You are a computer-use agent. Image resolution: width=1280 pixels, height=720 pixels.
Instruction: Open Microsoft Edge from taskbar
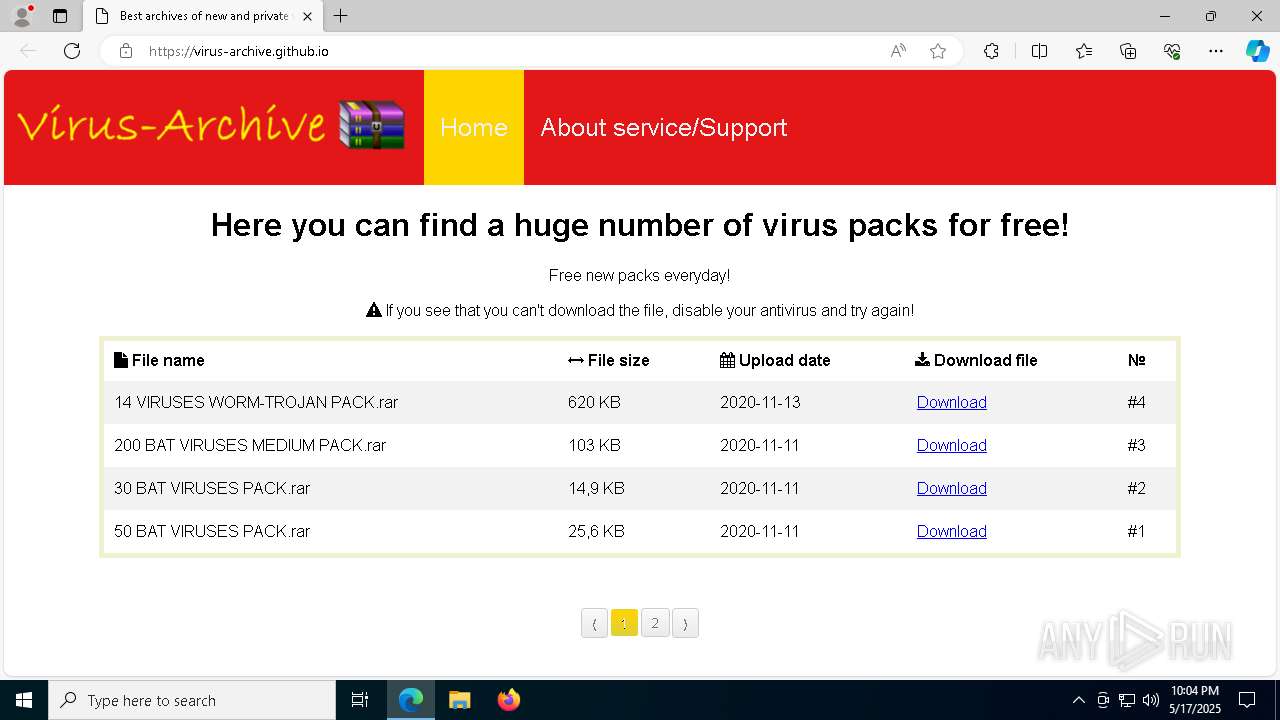point(411,700)
